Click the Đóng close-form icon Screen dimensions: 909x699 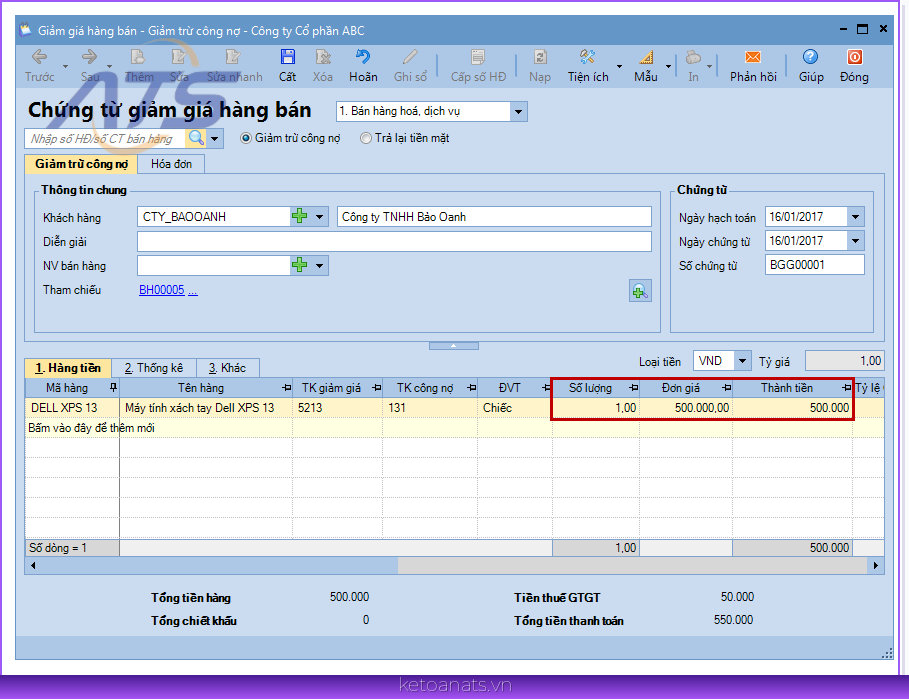[x=855, y=57]
